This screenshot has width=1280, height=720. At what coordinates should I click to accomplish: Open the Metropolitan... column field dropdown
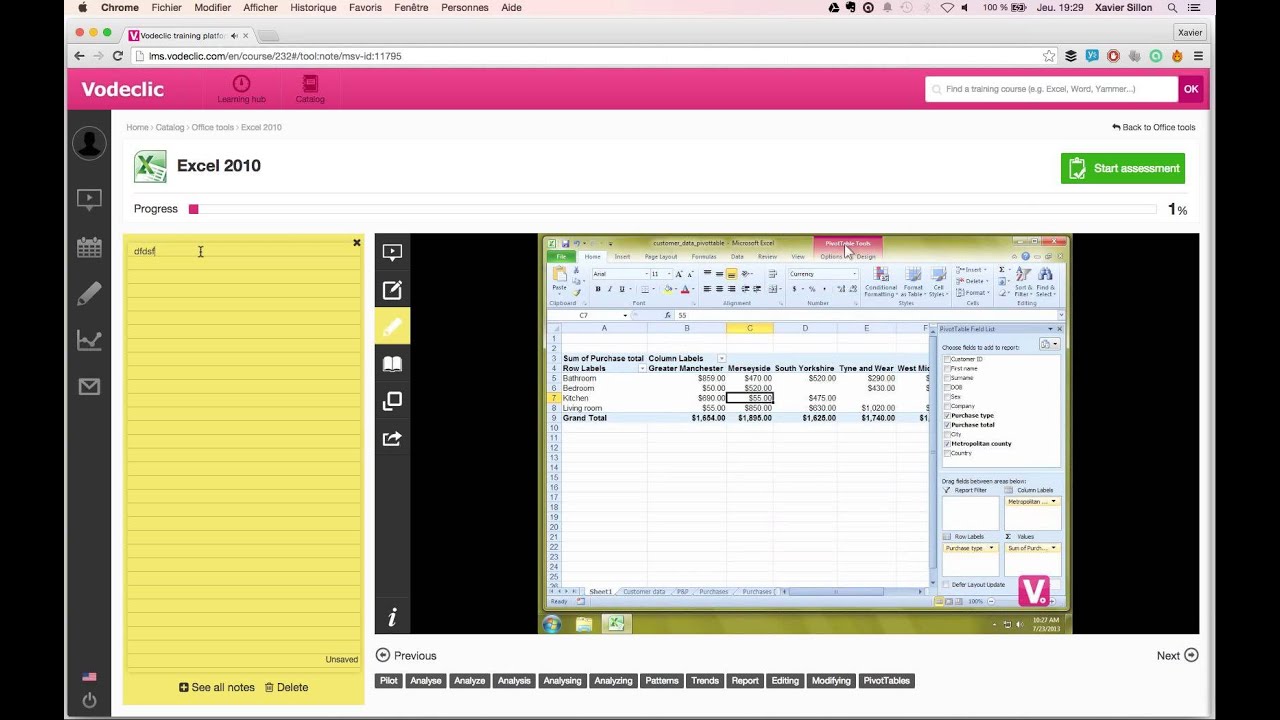(1053, 501)
